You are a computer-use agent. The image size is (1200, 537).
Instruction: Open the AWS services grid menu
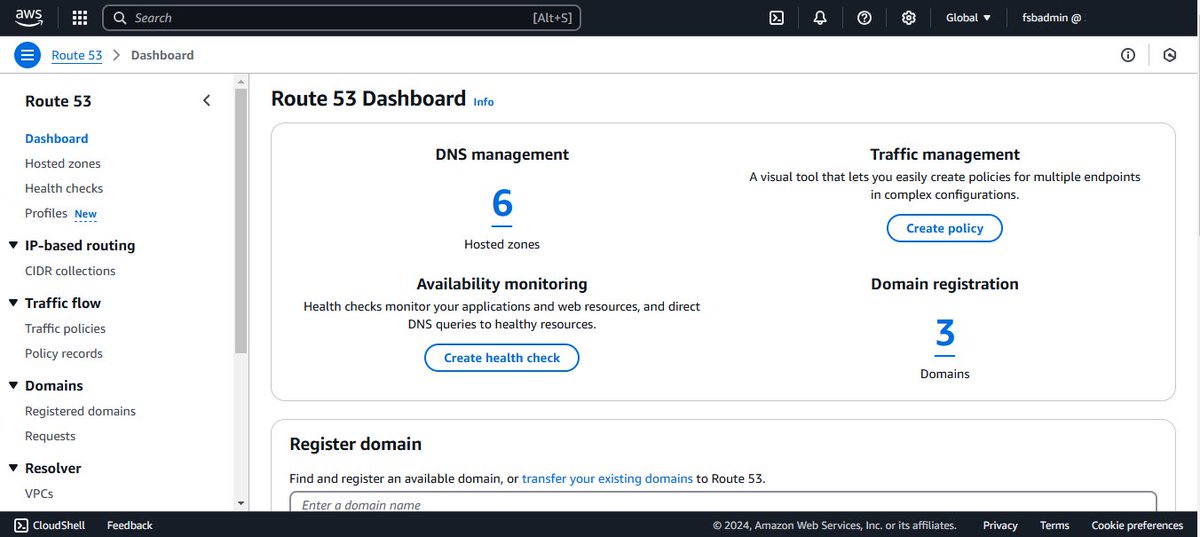click(80, 18)
